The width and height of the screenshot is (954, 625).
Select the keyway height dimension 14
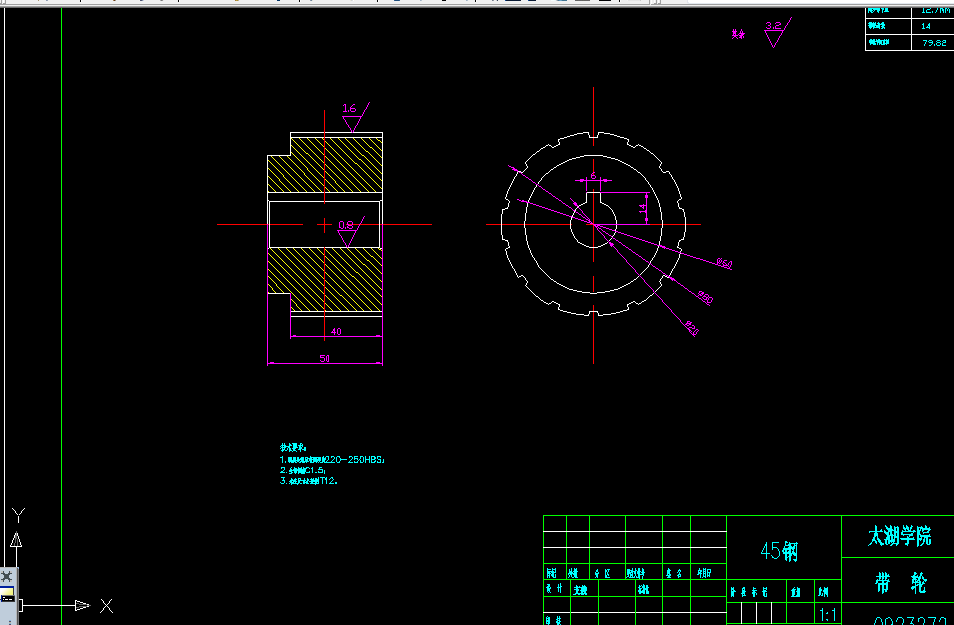(642, 209)
